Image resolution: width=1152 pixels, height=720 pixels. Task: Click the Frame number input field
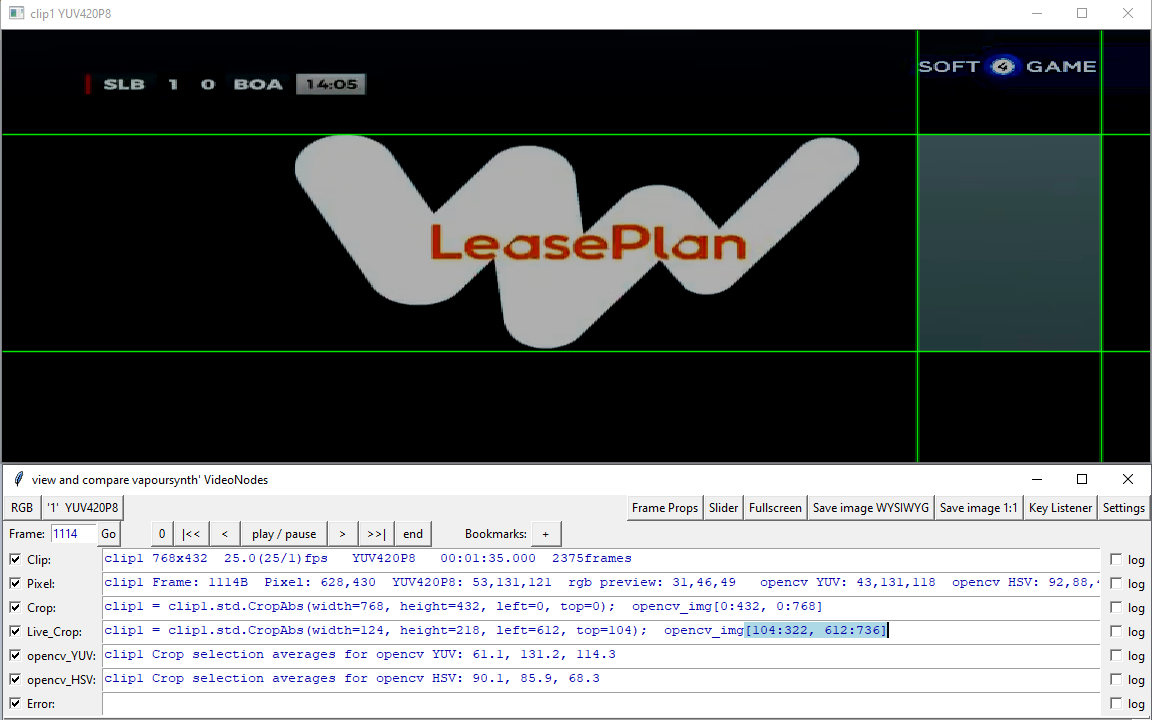(x=73, y=534)
